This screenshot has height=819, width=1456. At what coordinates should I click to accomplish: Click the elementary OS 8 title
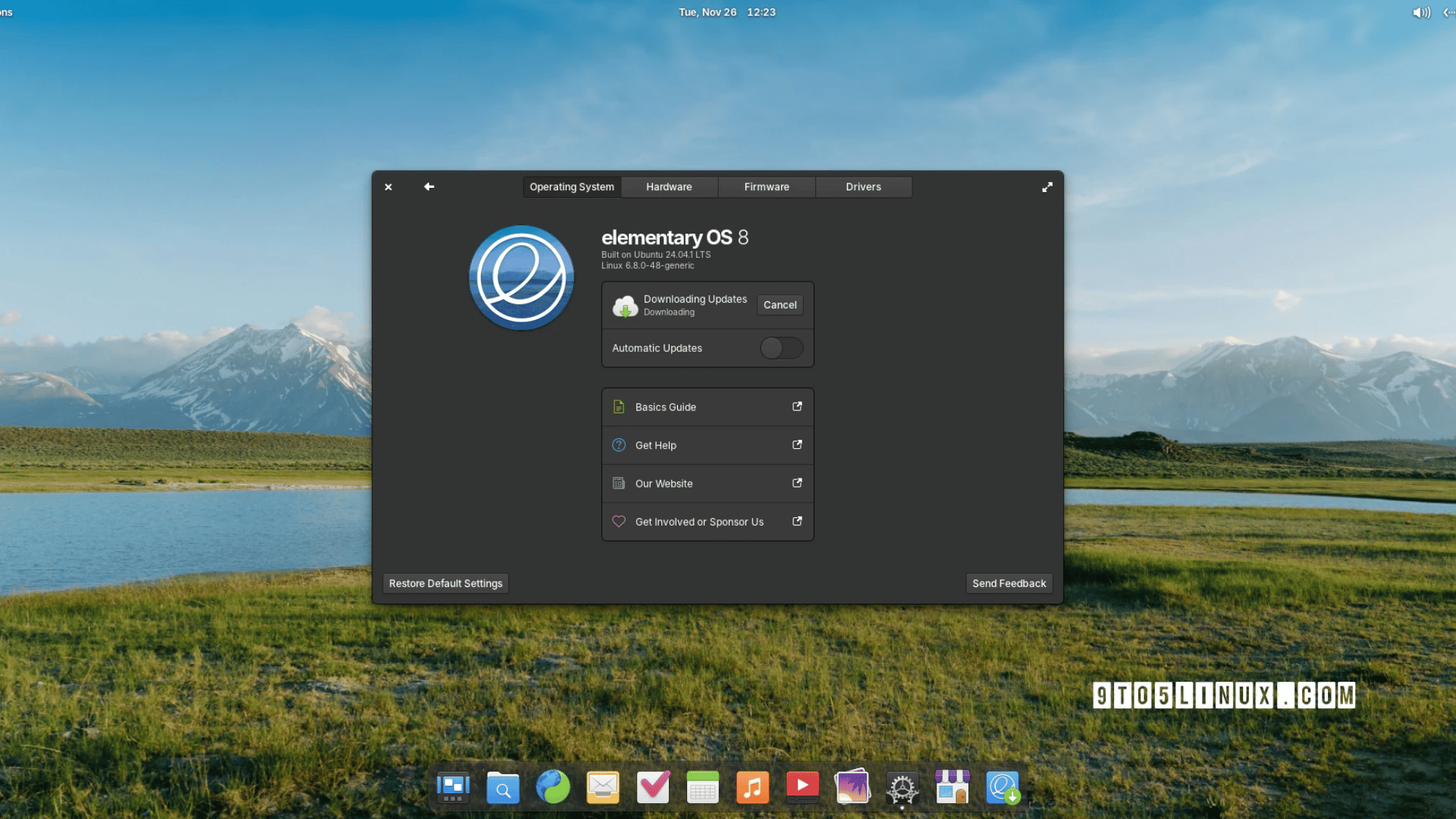coord(675,237)
